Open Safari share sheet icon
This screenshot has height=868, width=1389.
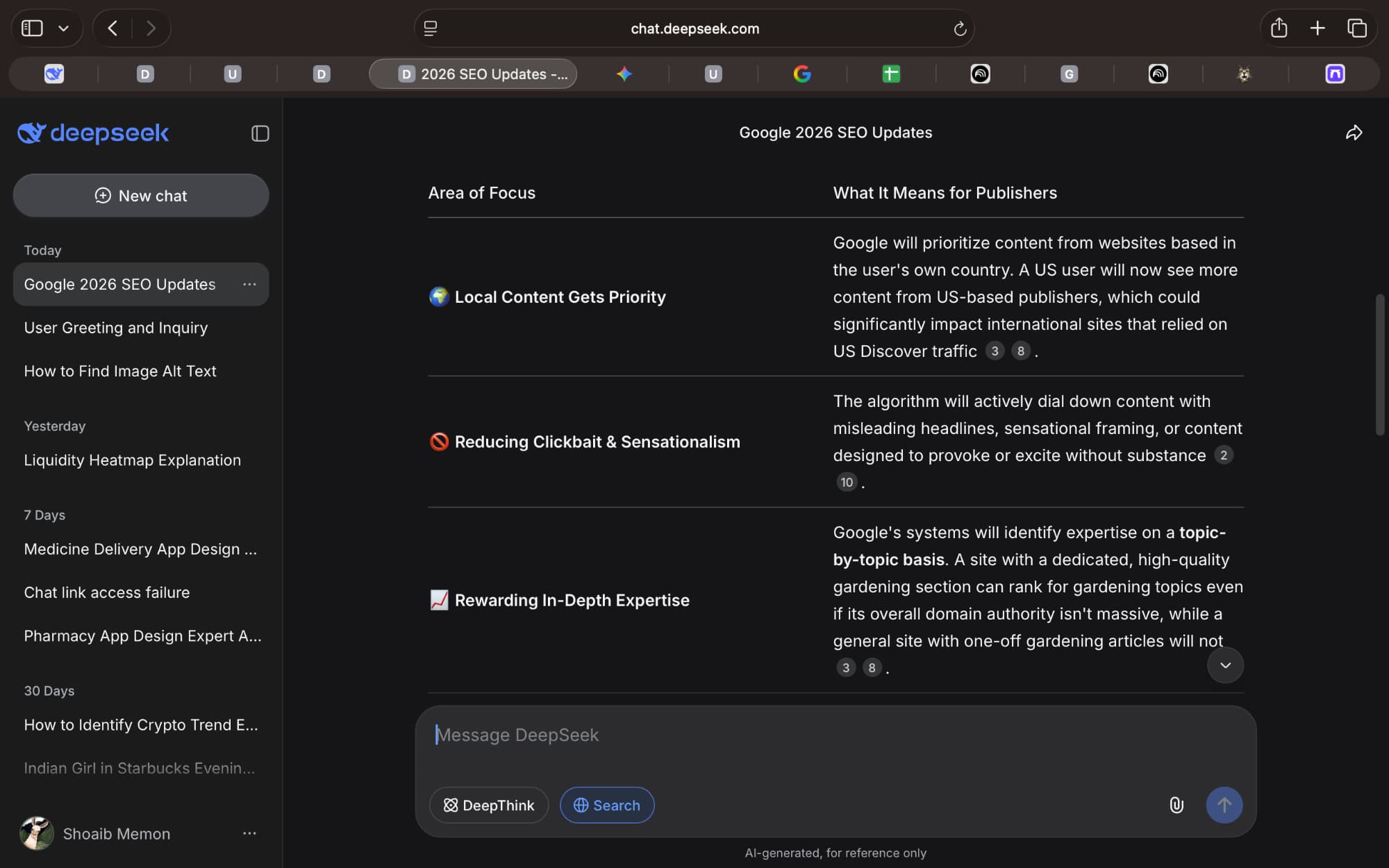(1279, 28)
